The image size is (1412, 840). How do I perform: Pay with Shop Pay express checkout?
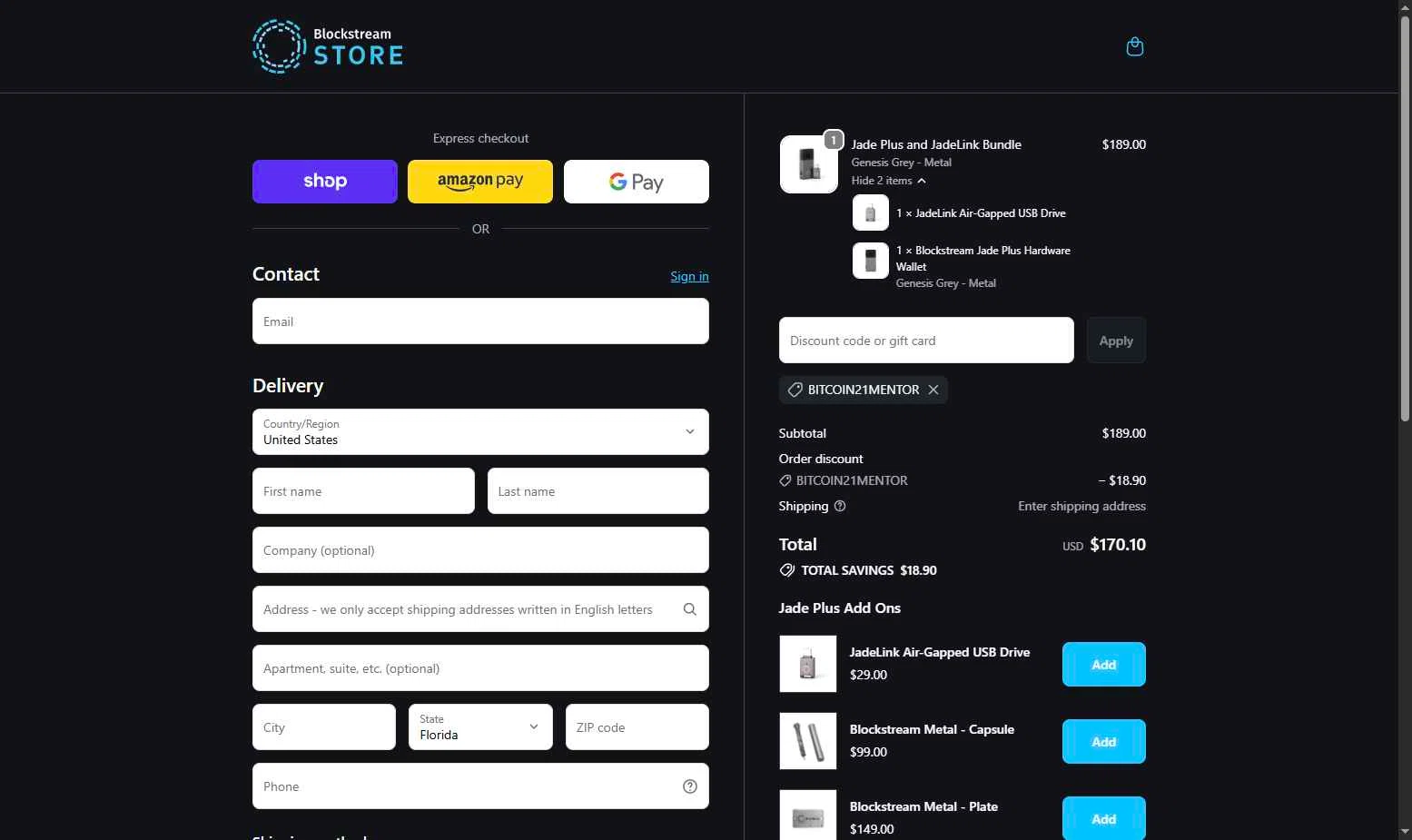[x=325, y=182]
